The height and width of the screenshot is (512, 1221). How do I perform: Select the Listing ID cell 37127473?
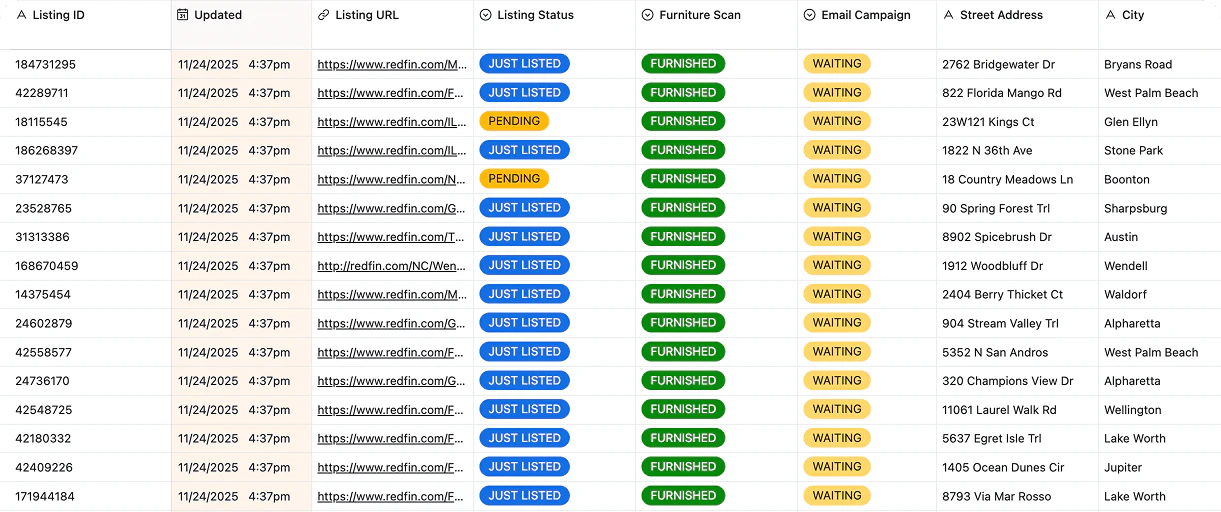pos(42,180)
